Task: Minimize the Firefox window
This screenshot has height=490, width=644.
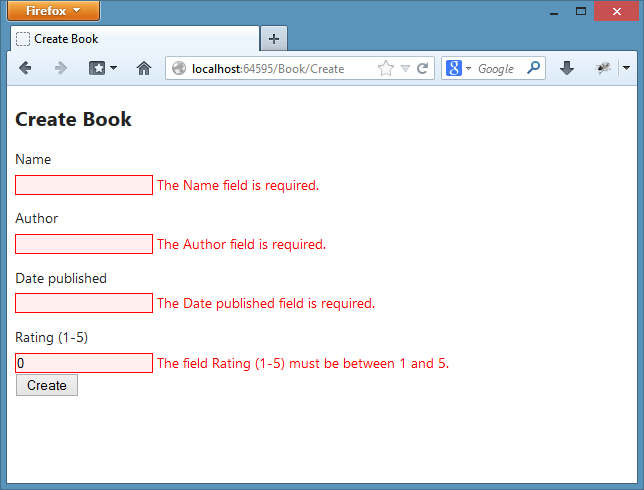Action: (x=554, y=12)
